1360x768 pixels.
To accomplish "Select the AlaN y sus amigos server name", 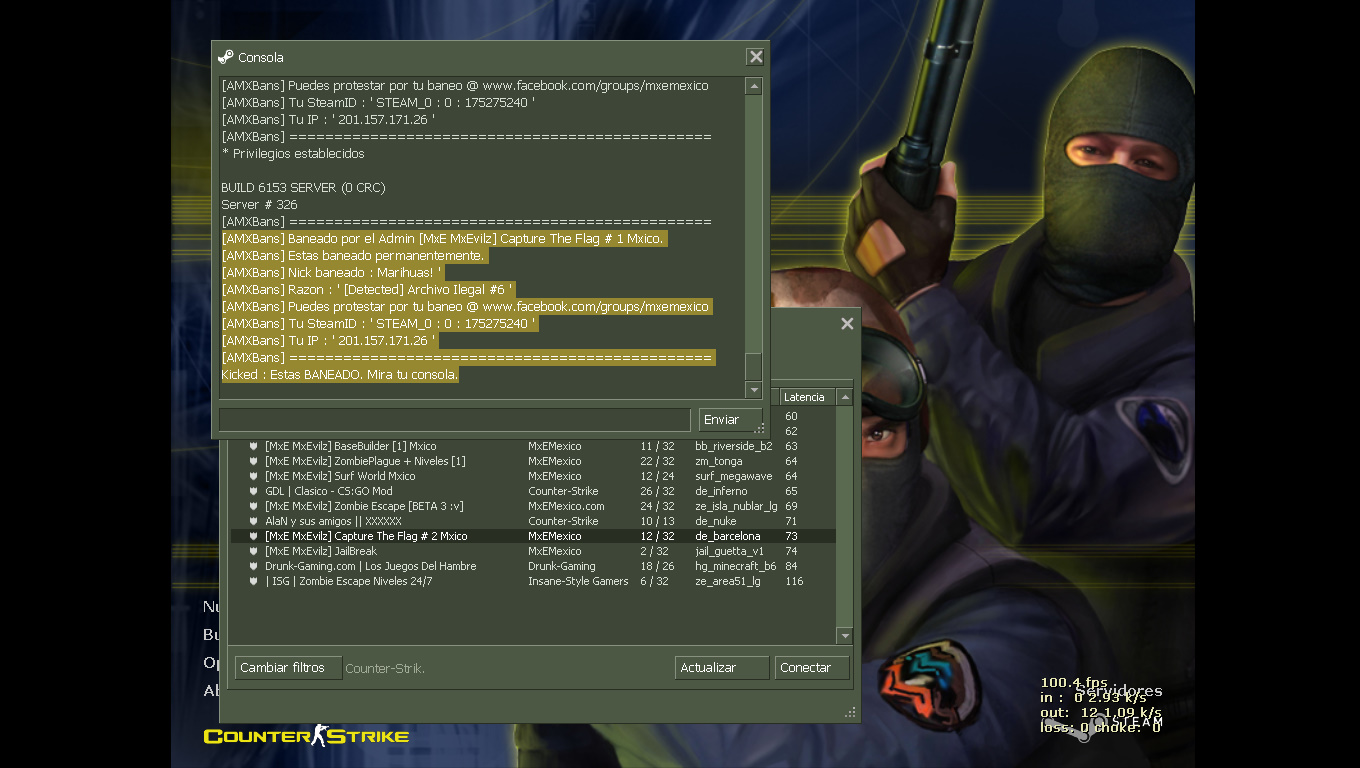I will tap(333, 521).
